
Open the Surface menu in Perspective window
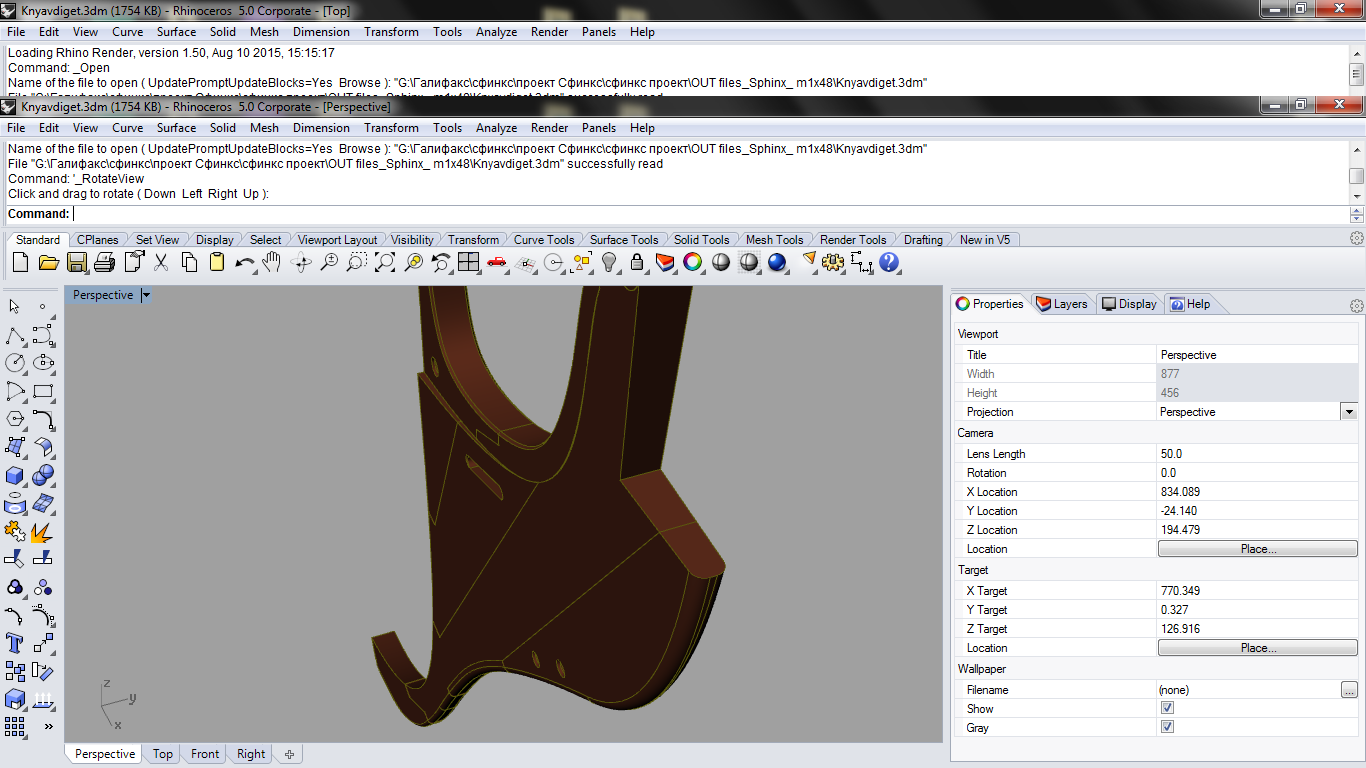[x=176, y=128]
